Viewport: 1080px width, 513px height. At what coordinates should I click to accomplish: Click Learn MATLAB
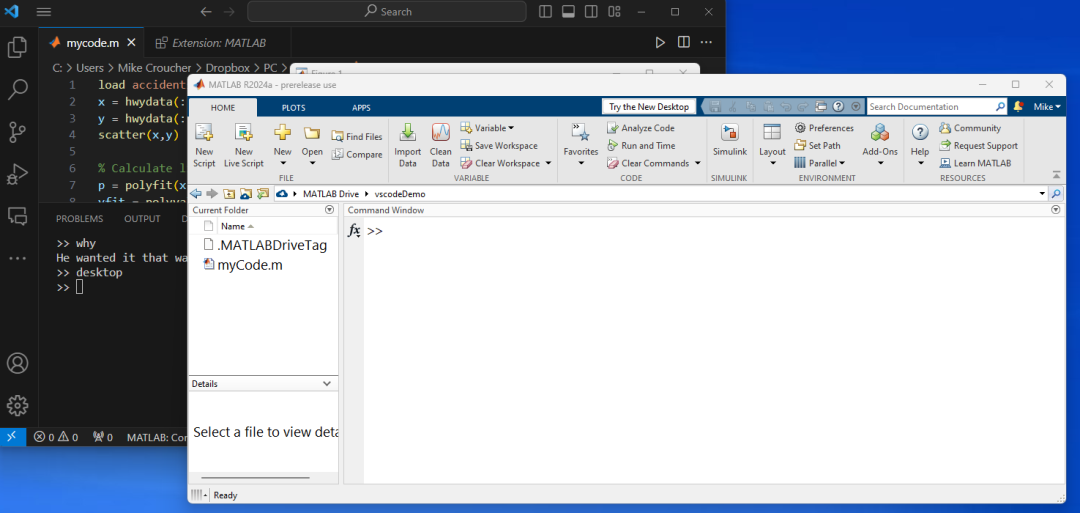pyautogui.click(x=975, y=163)
